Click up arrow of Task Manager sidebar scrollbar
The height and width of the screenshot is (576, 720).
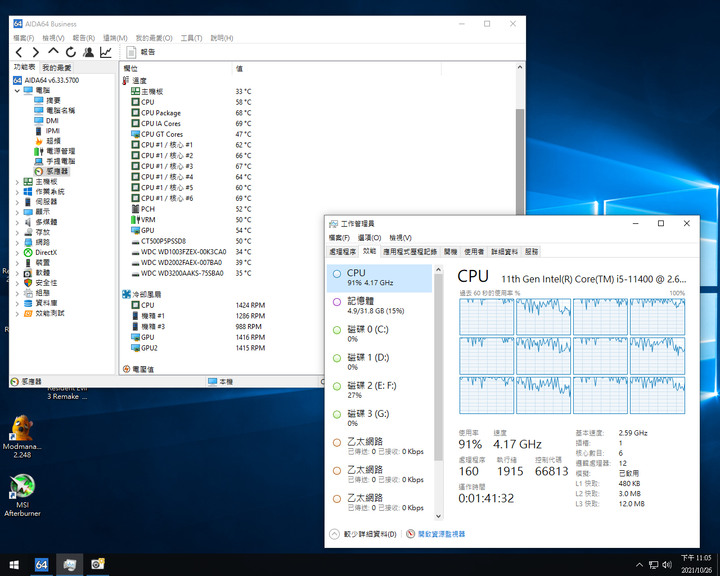tap(438, 270)
